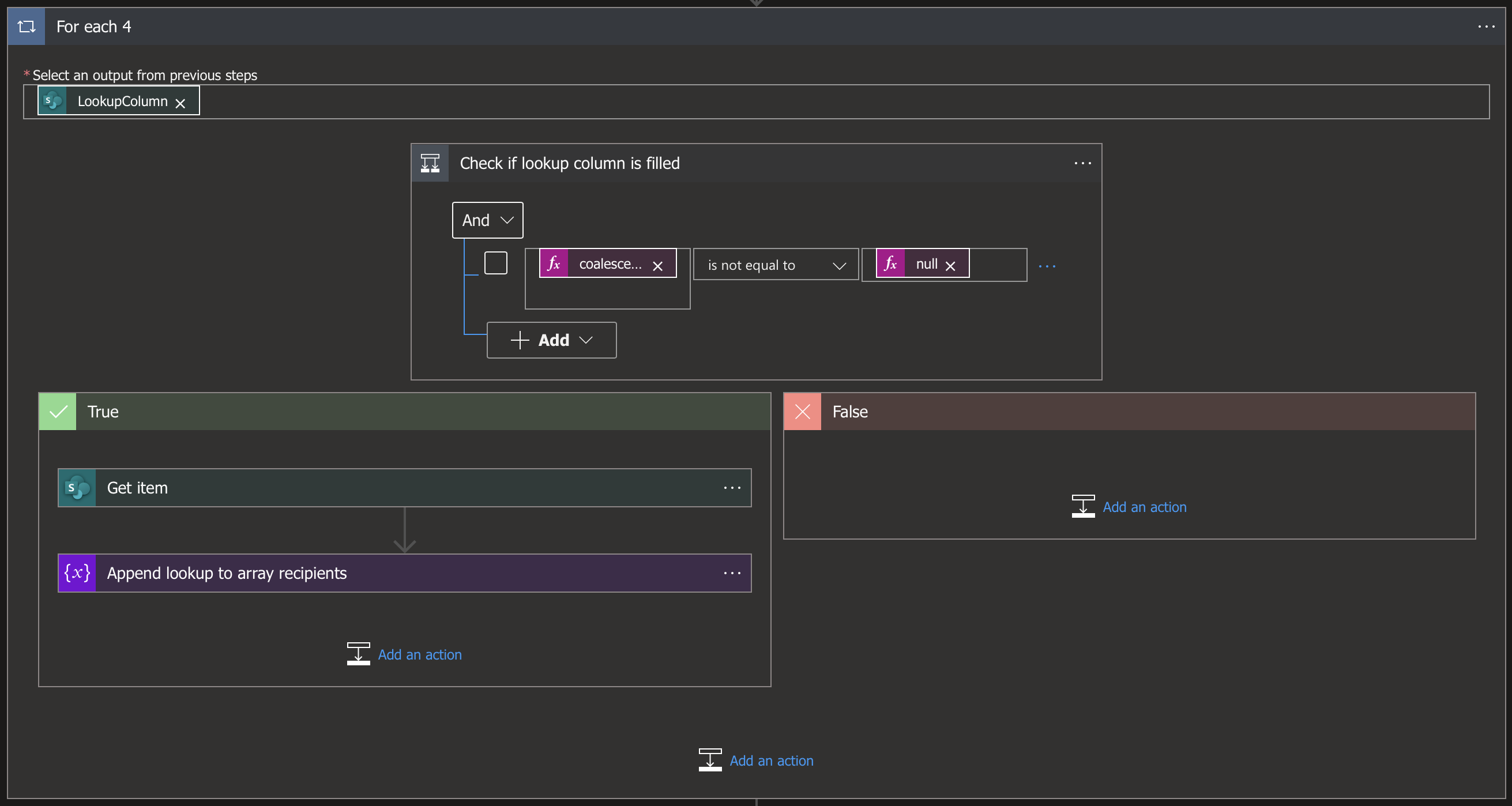The width and height of the screenshot is (1512, 806).
Task: Click the empty value field beside null
Action: pyautogui.click(x=997, y=265)
